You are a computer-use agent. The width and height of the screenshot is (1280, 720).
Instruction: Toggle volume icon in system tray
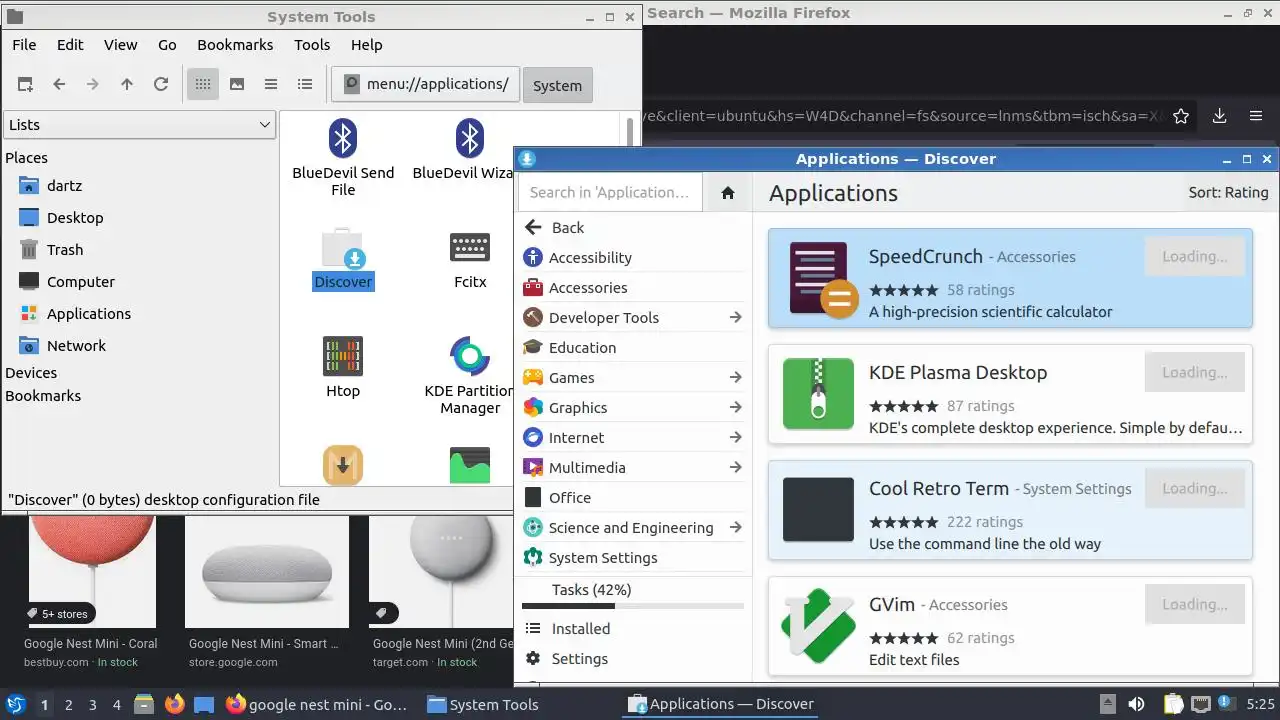tap(1136, 705)
